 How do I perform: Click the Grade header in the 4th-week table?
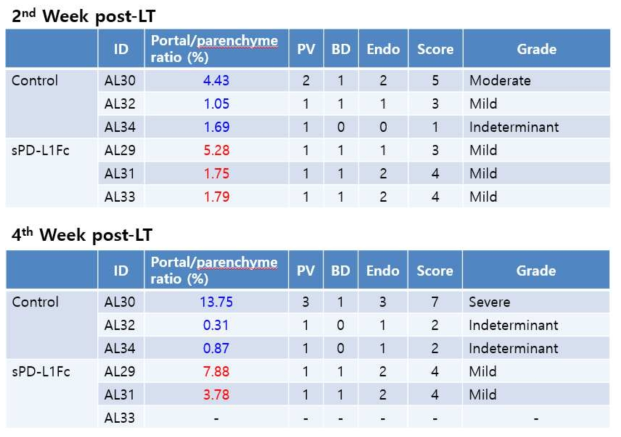click(x=536, y=271)
